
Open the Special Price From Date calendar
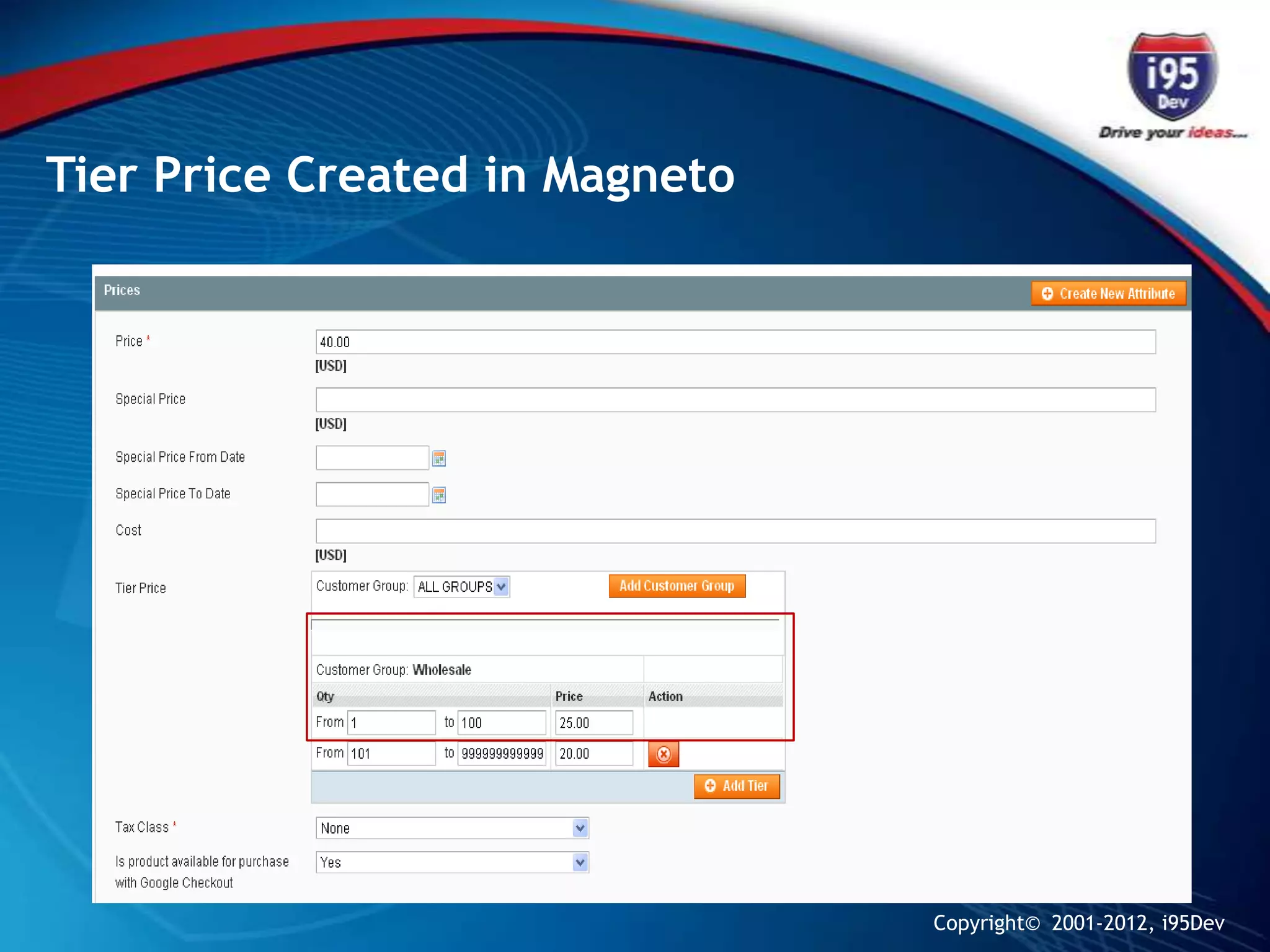tap(439, 458)
